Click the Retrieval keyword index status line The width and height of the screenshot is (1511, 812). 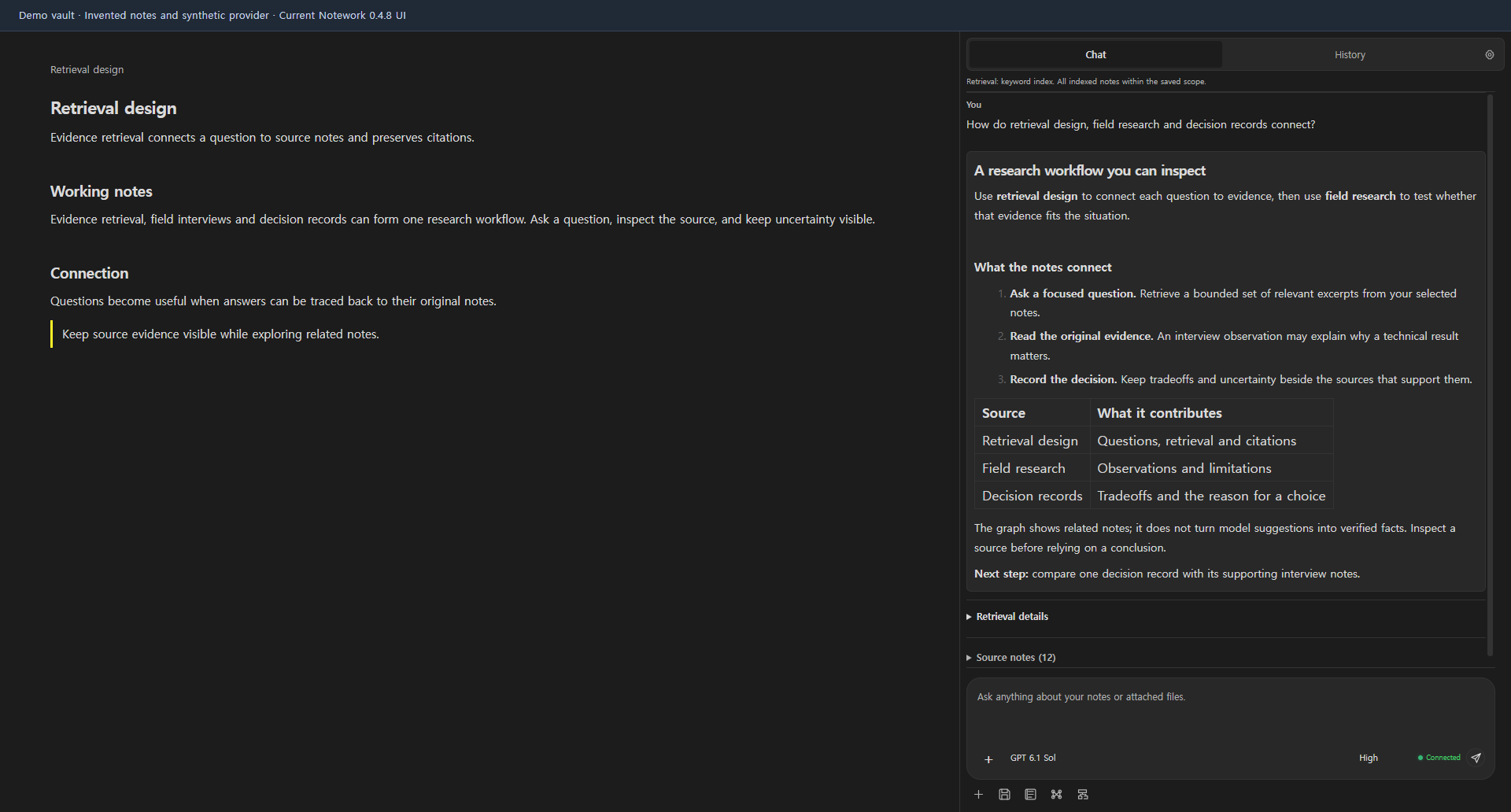pos(1085,82)
